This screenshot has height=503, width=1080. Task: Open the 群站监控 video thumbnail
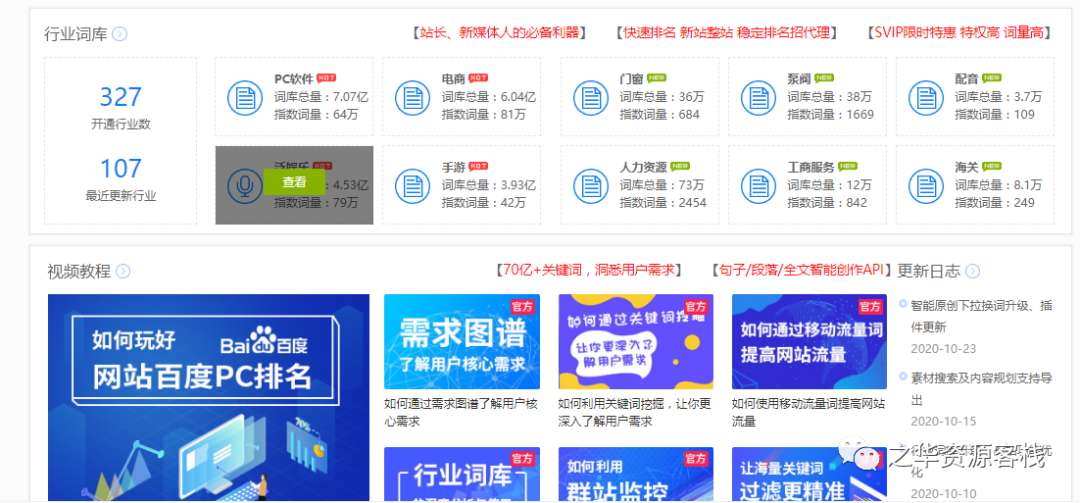point(636,474)
